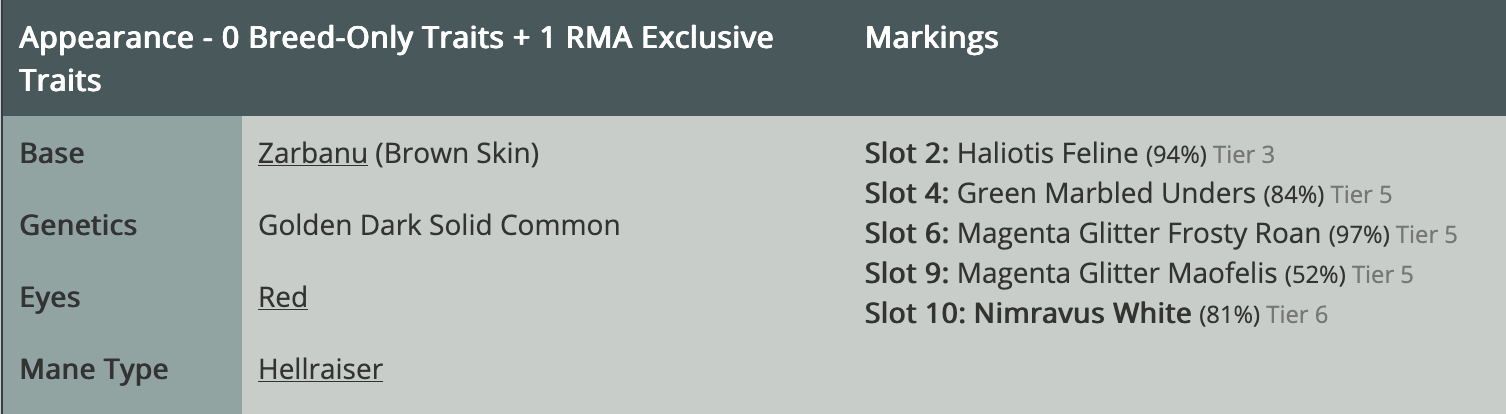Click the Mane Type row label
Screen dimensions: 1506x414
(94, 370)
